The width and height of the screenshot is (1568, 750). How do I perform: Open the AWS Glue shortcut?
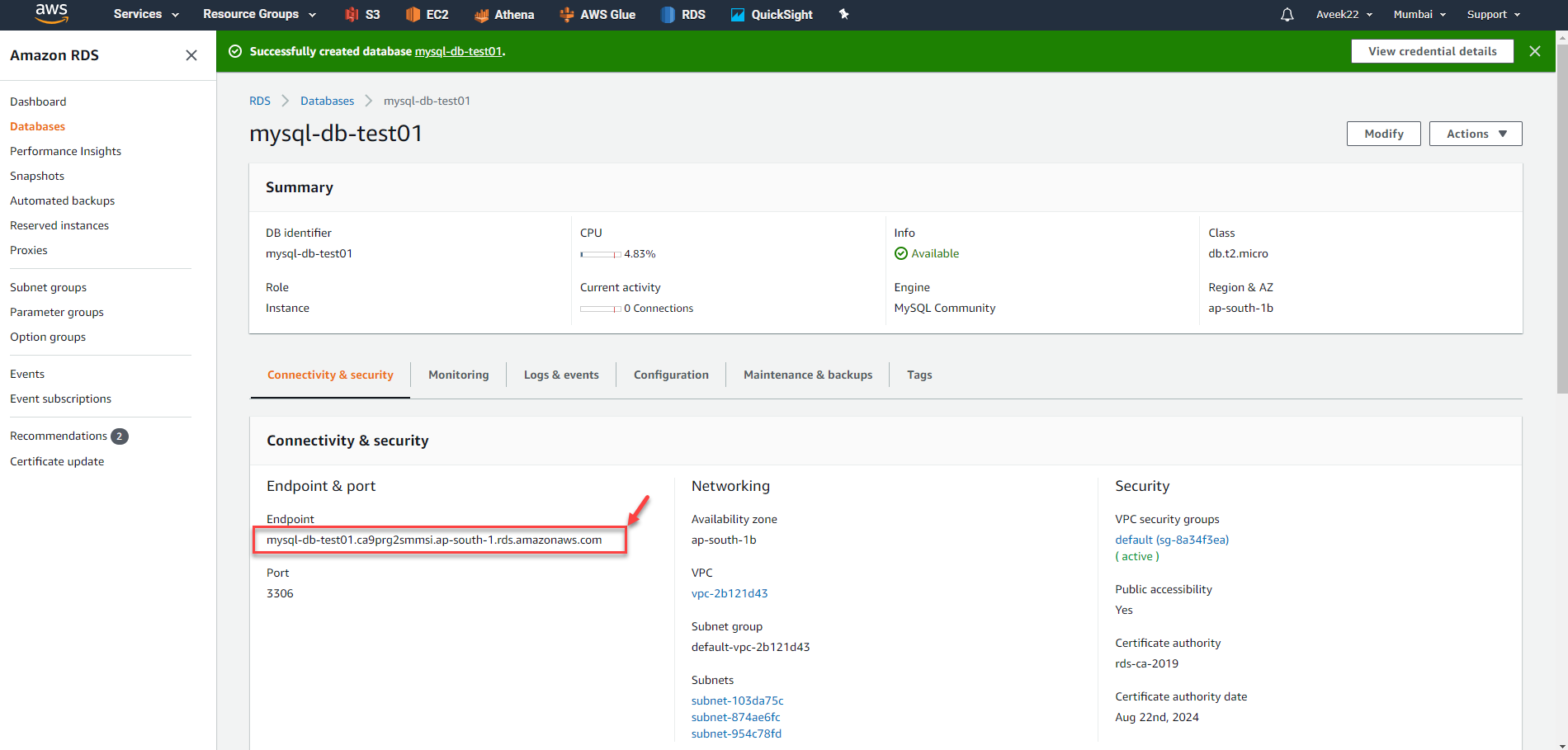click(597, 14)
